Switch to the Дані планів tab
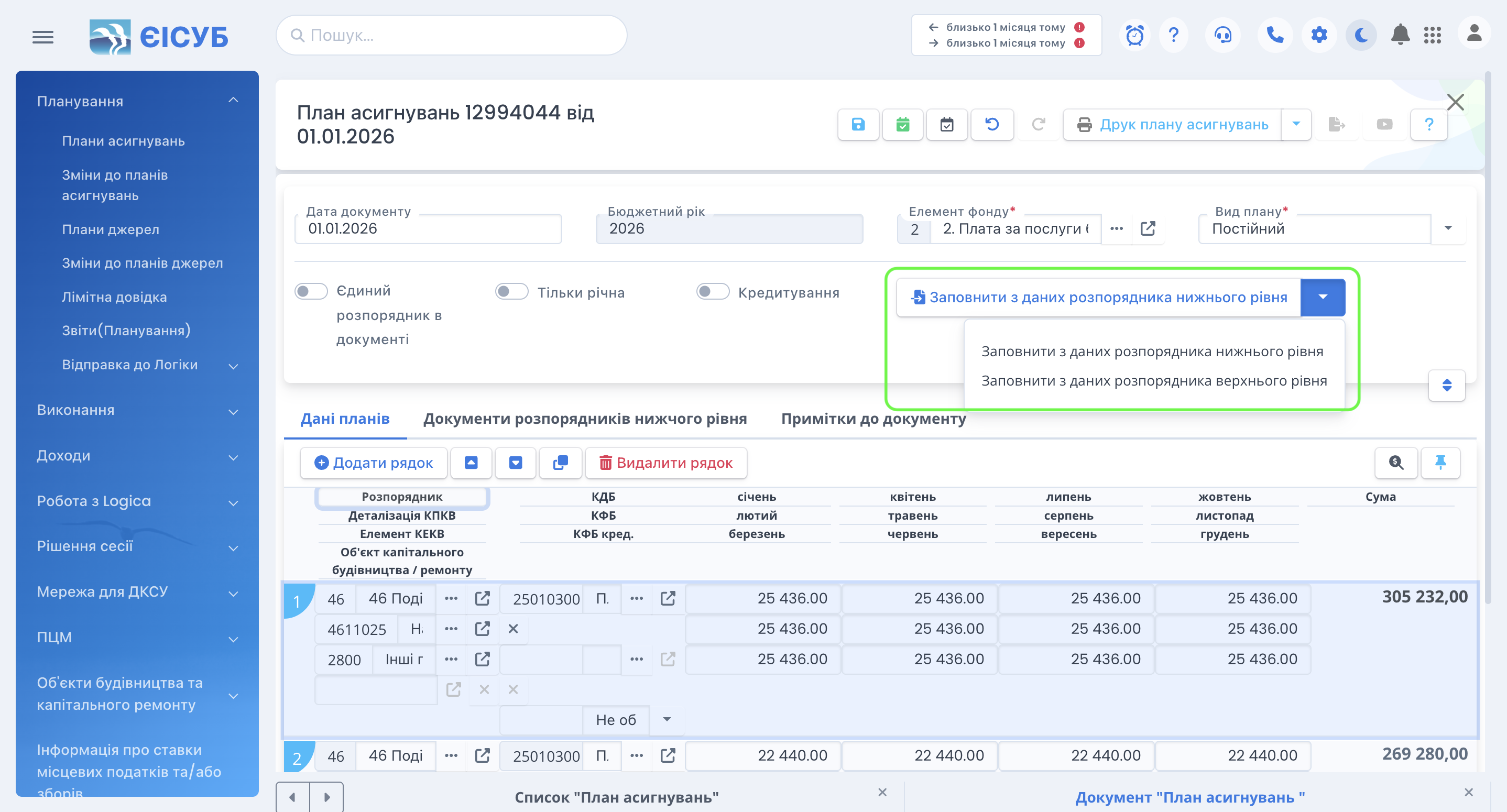The width and height of the screenshot is (1507, 812). (x=345, y=419)
